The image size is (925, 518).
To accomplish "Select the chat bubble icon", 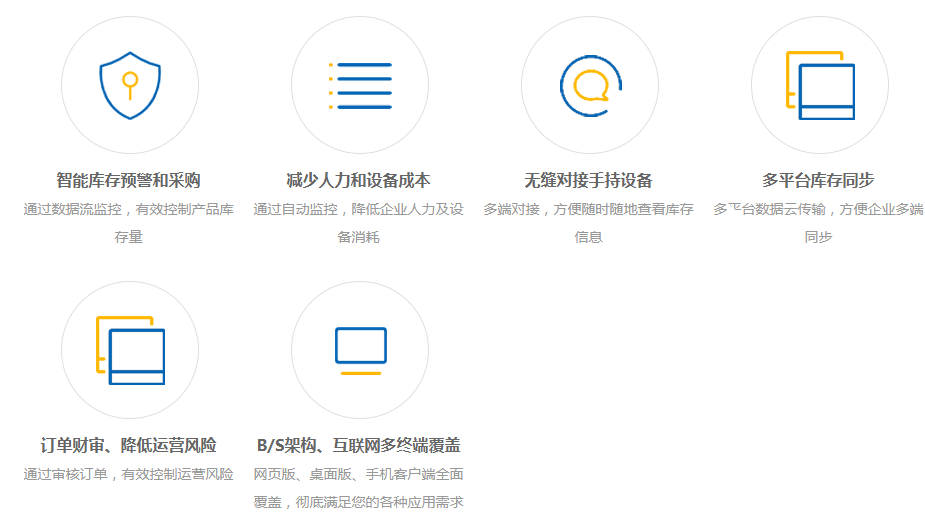I will [590, 85].
